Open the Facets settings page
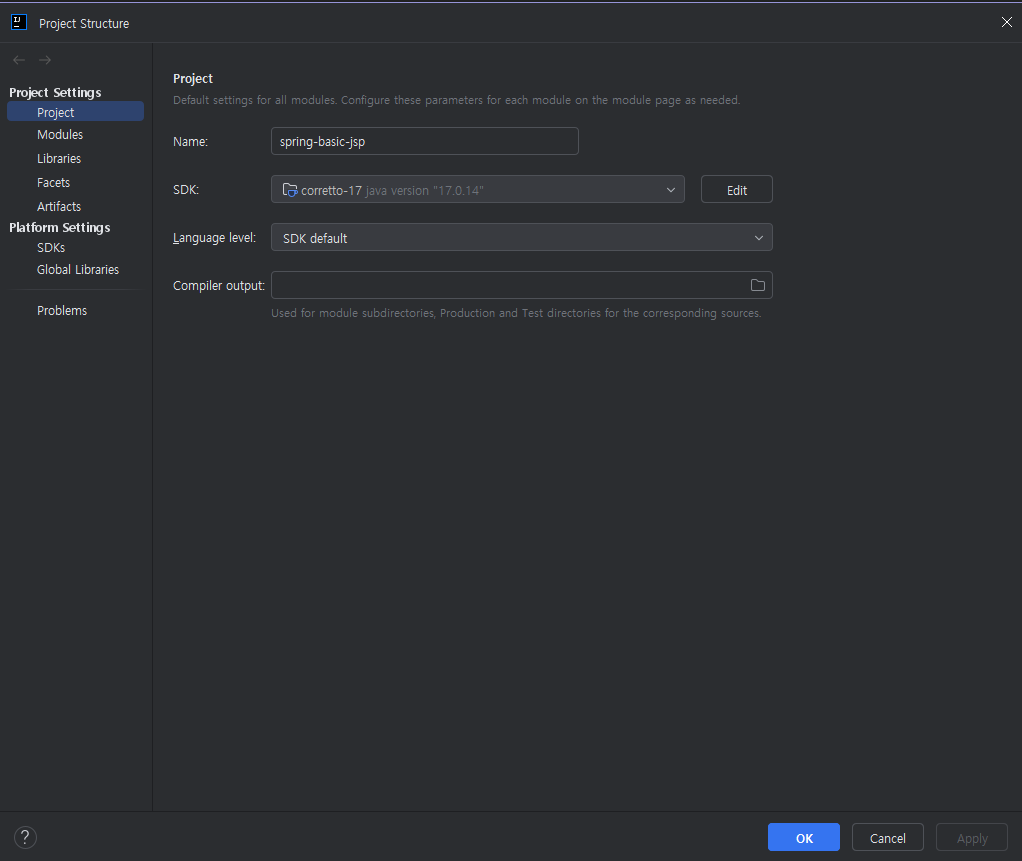1022x861 pixels. [x=53, y=182]
